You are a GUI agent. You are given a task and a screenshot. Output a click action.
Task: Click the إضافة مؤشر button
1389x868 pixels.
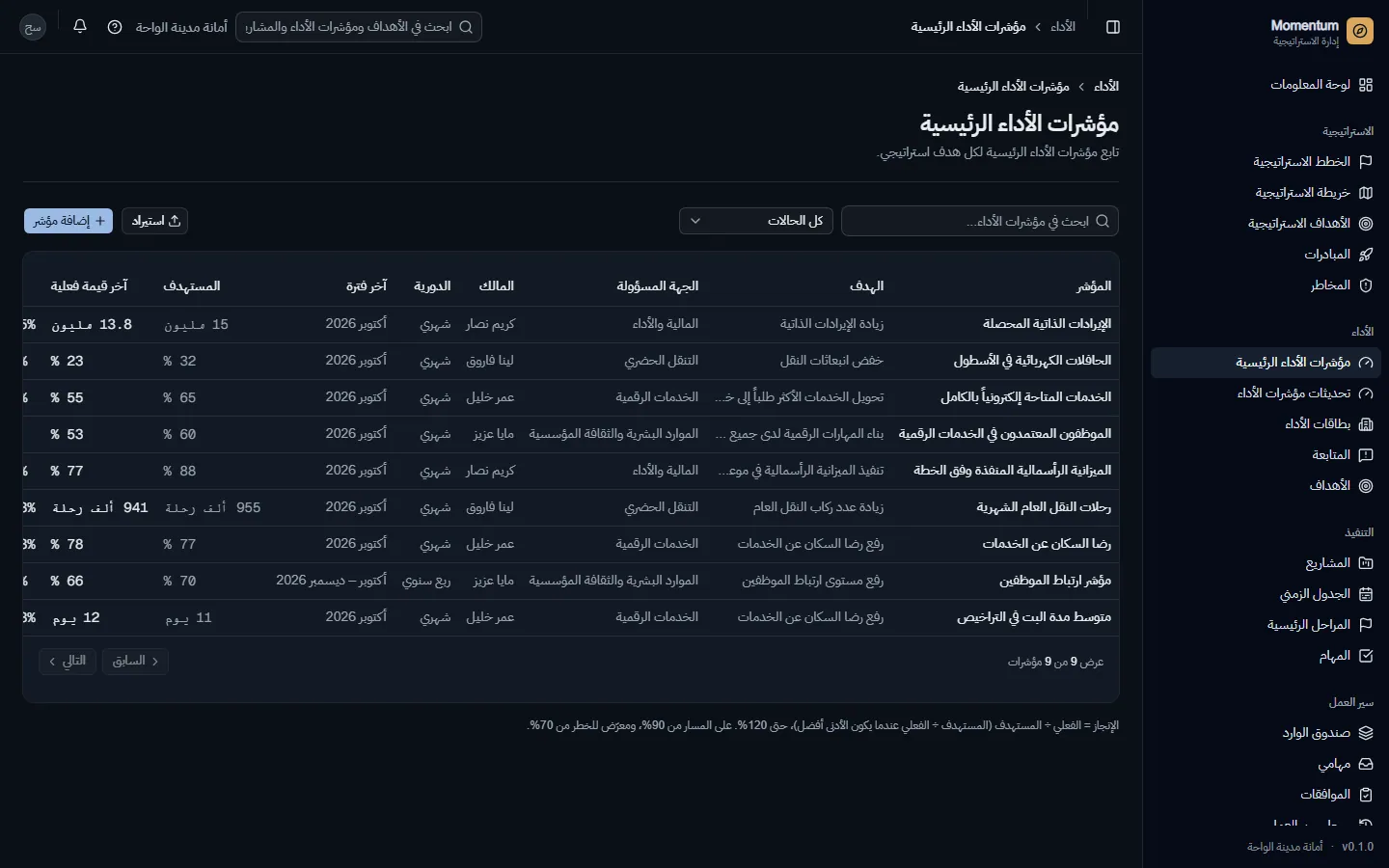(x=68, y=221)
